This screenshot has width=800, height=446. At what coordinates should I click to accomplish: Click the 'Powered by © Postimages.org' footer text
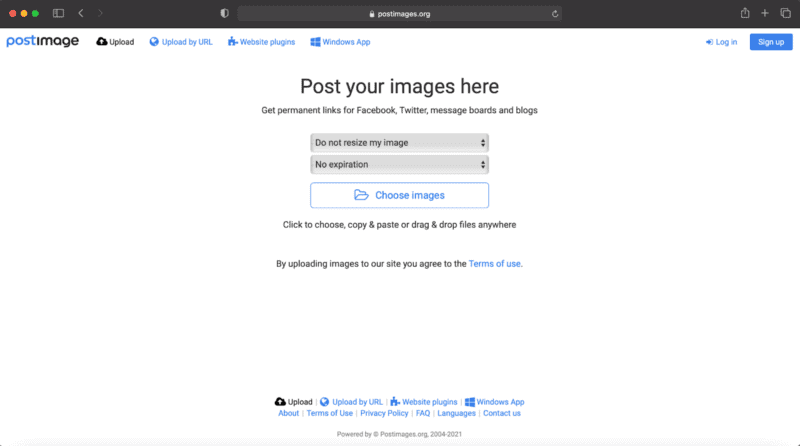(399, 434)
